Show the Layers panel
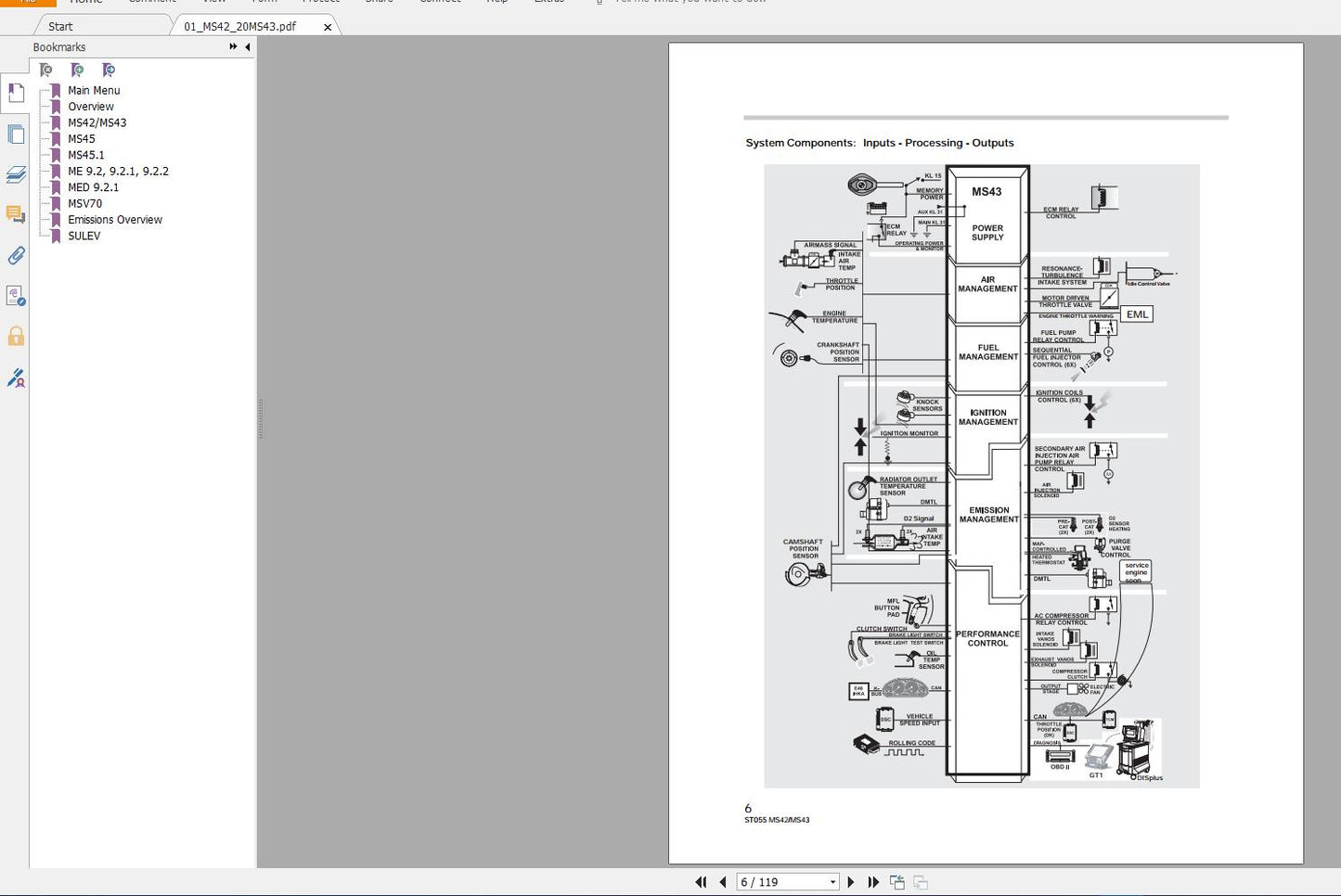This screenshot has width=1341, height=896. point(16,174)
